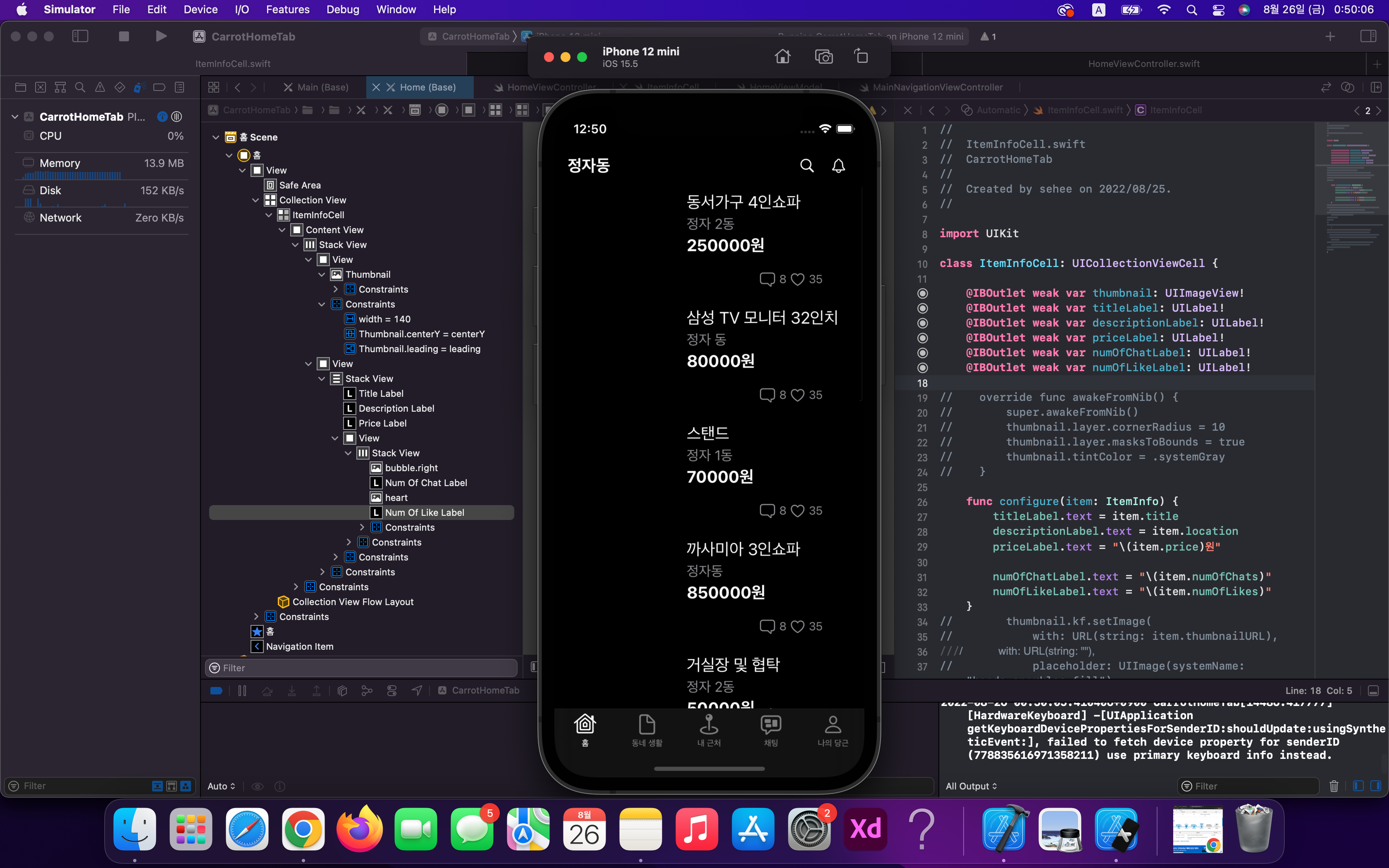
Task: Collapse the Thumbnail tree item
Action: coord(322,274)
